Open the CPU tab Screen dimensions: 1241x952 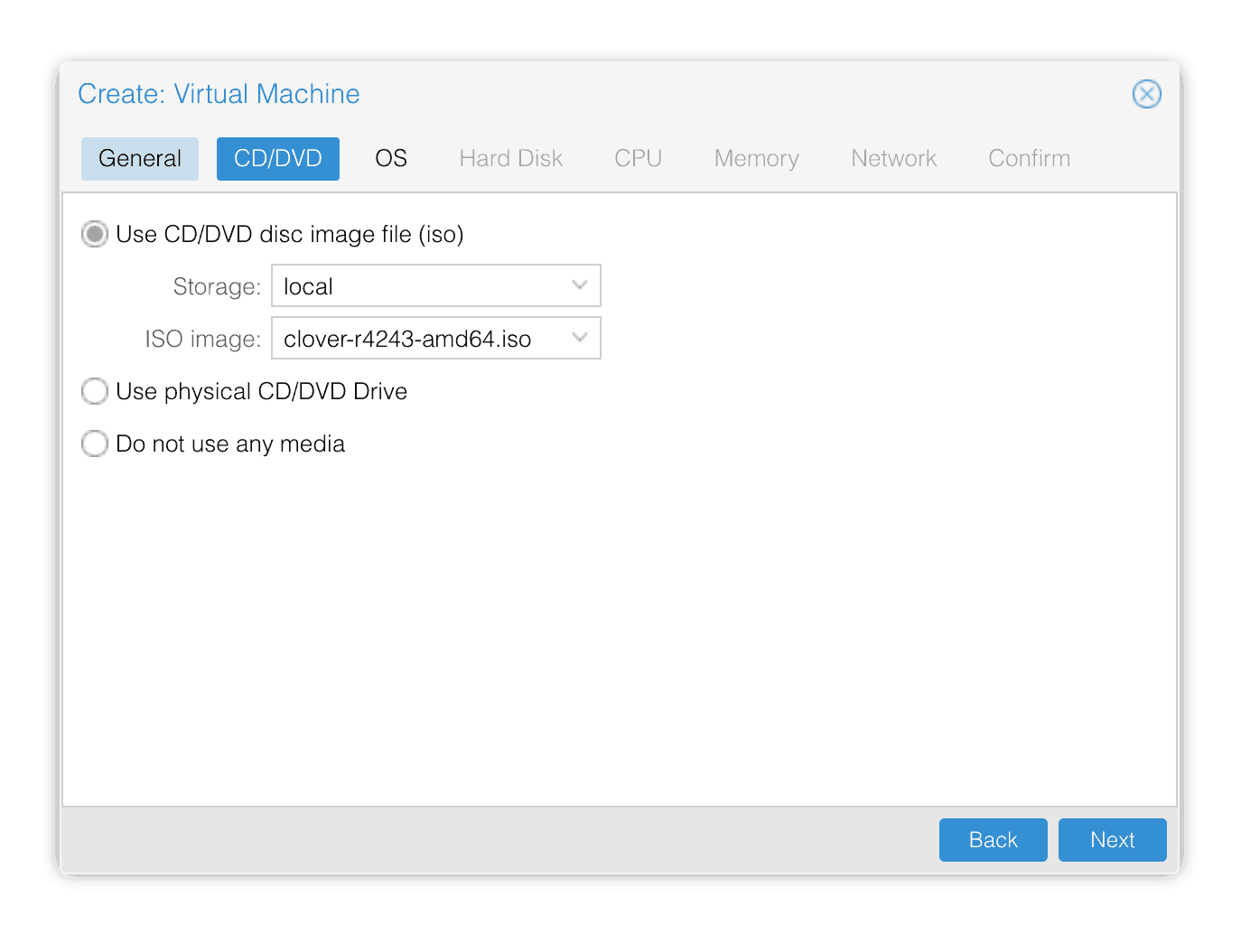point(639,159)
